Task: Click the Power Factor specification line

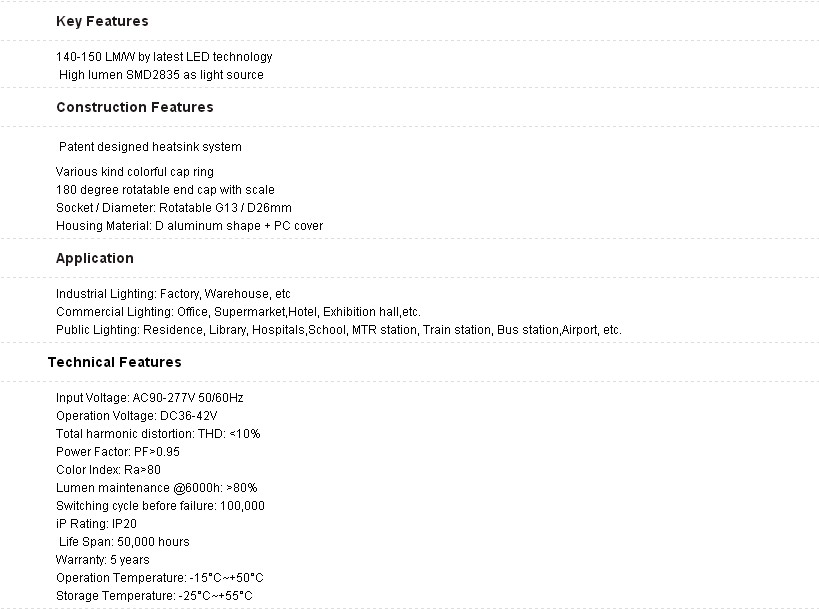Action: click(x=118, y=452)
